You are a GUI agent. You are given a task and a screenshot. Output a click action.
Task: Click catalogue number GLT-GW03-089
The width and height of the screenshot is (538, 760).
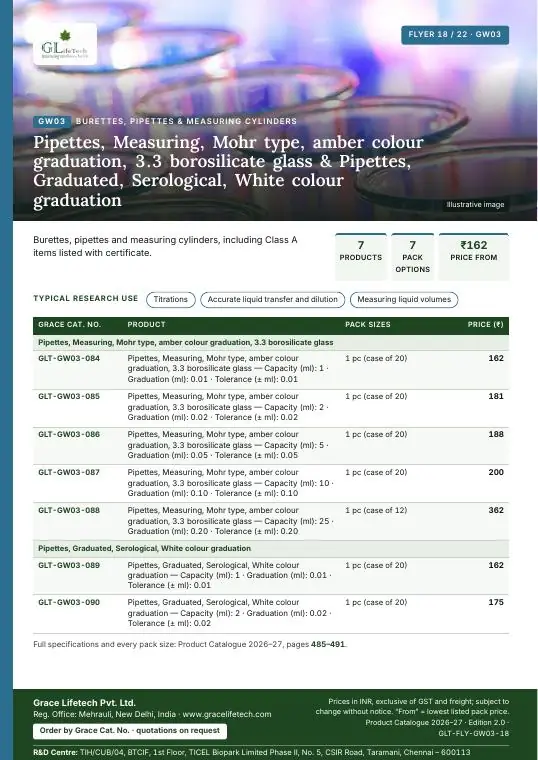pos(69,565)
